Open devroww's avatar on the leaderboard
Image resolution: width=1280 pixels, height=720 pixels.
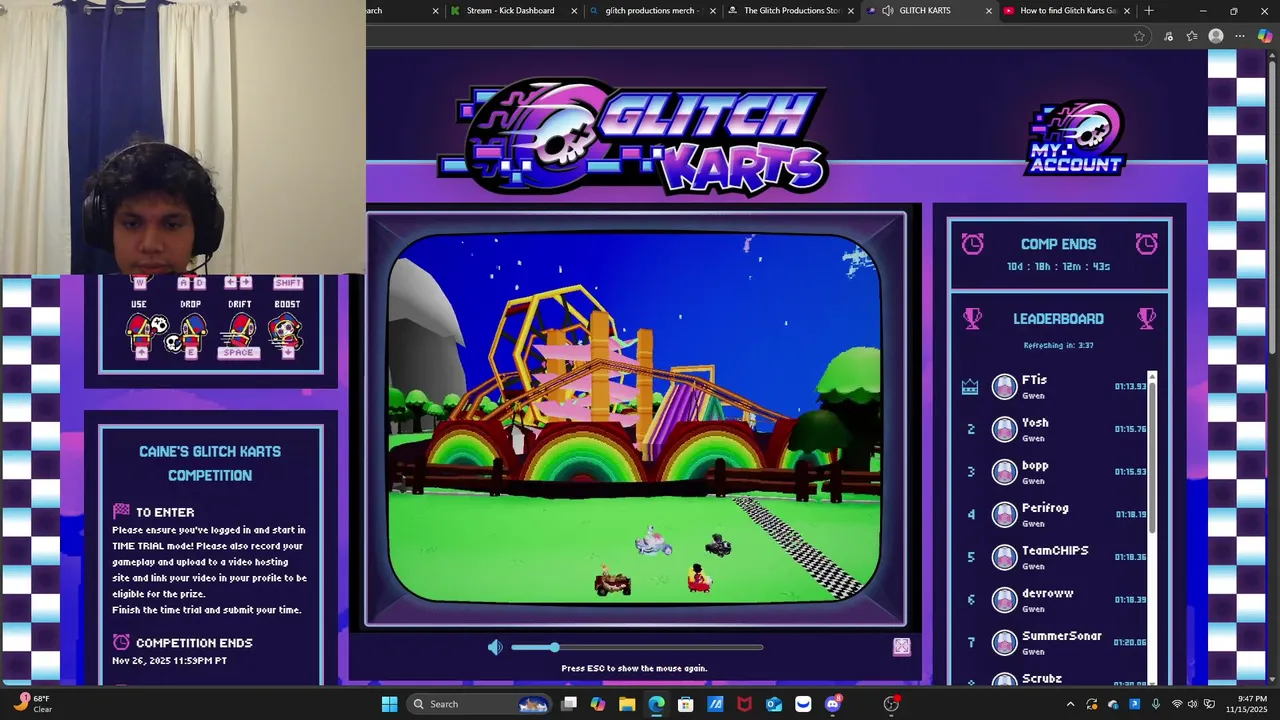pos(1004,600)
